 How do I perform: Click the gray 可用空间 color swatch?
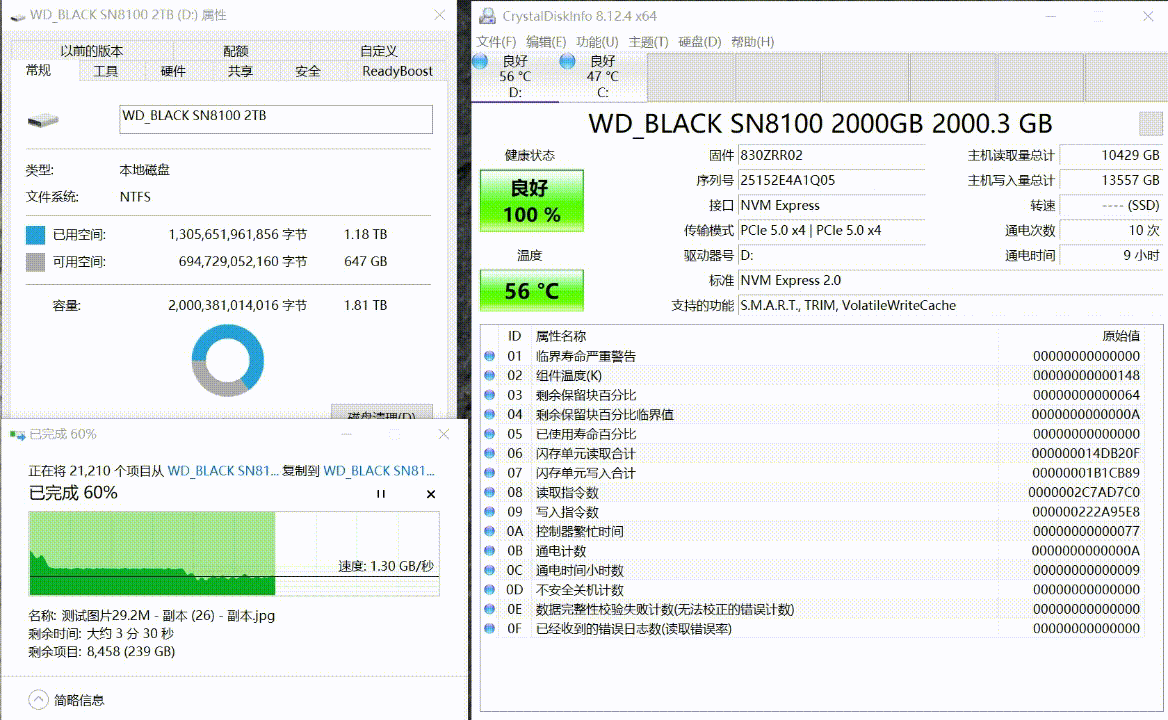(x=36, y=262)
